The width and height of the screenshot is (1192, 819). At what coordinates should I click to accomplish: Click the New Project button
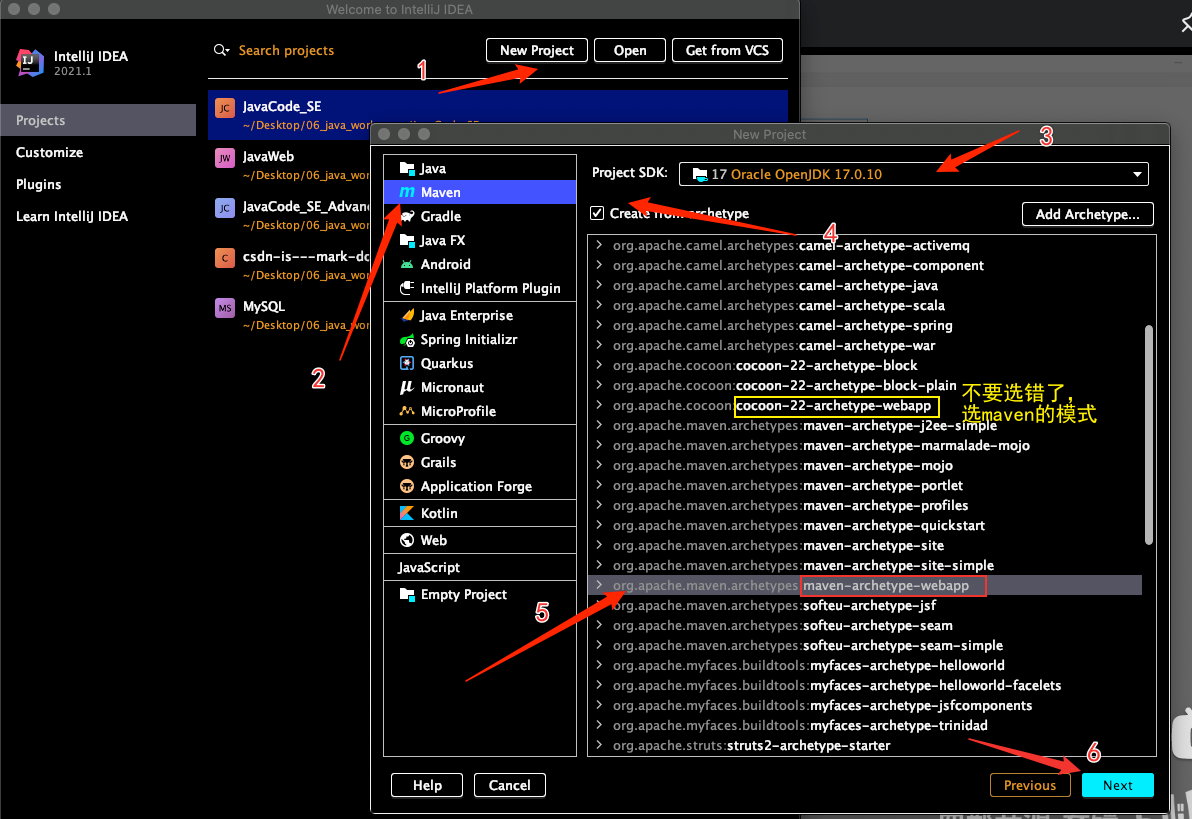click(537, 50)
